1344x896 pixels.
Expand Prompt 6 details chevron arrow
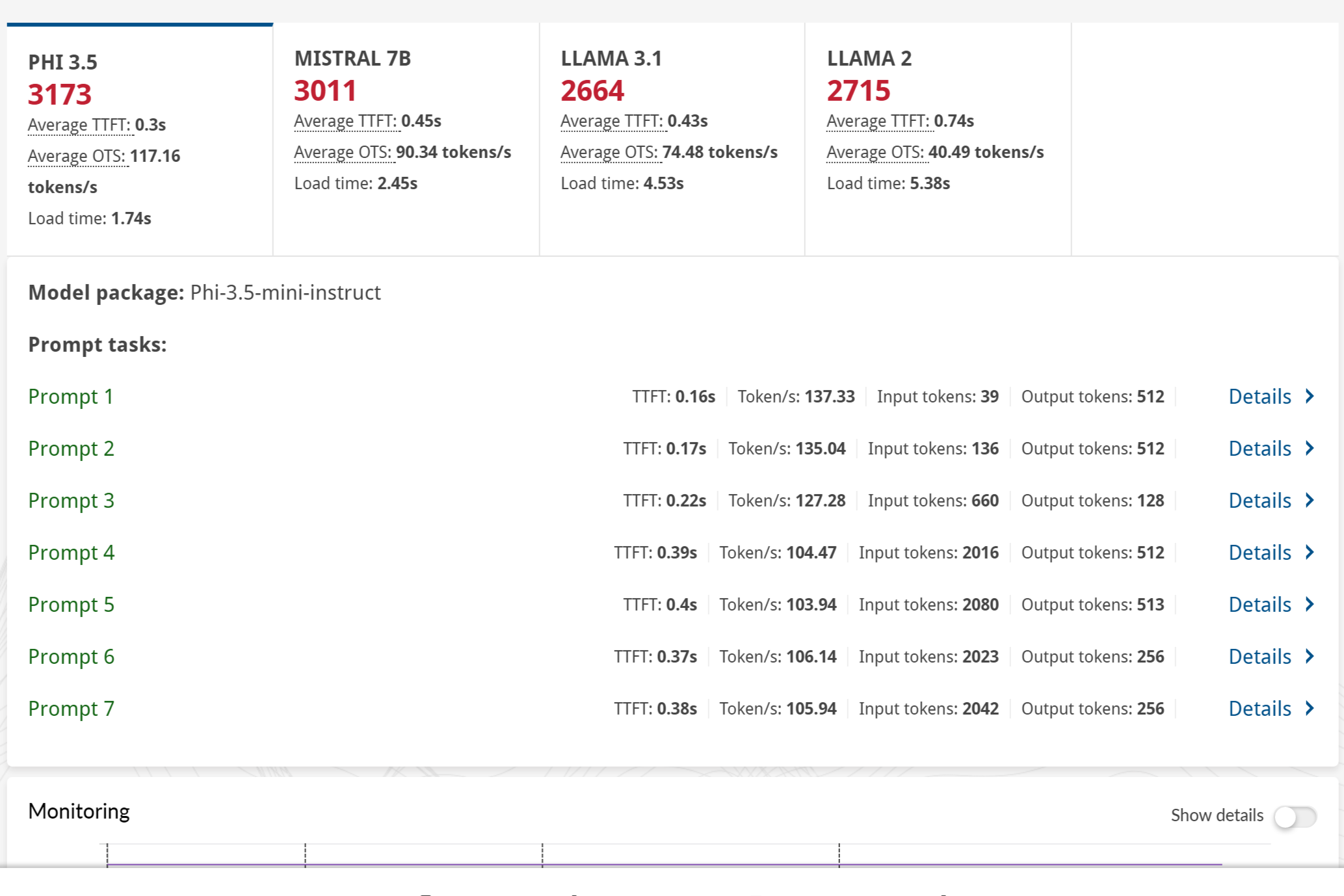(1310, 656)
